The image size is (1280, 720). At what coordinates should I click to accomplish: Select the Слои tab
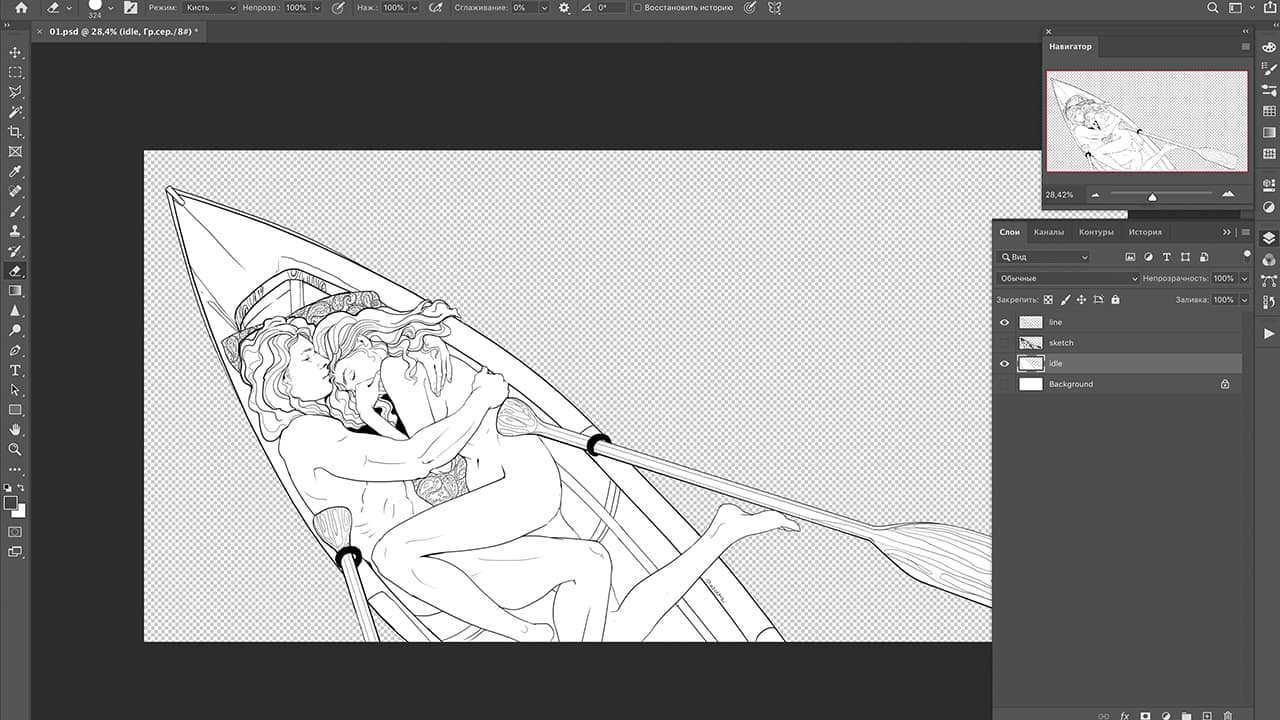pyautogui.click(x=1010, y=232)
